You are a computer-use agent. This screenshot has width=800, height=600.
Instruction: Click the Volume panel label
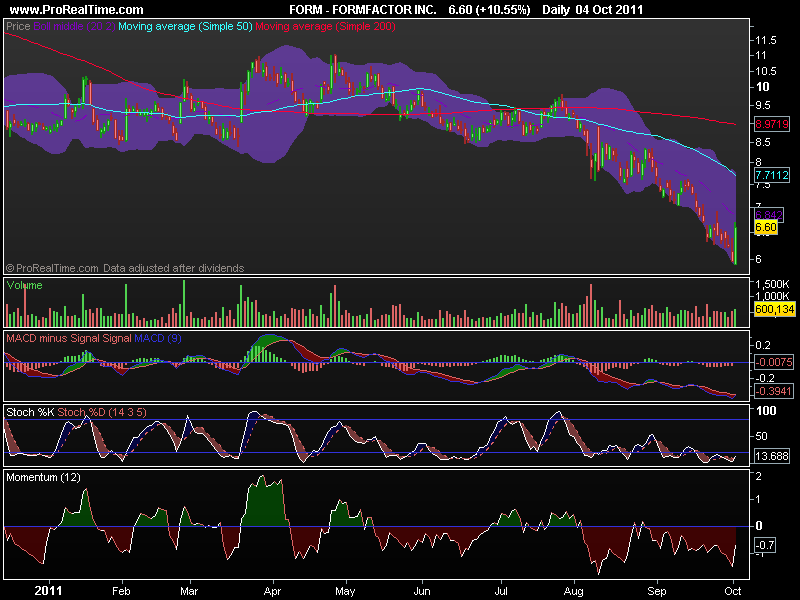coord(24,285)
